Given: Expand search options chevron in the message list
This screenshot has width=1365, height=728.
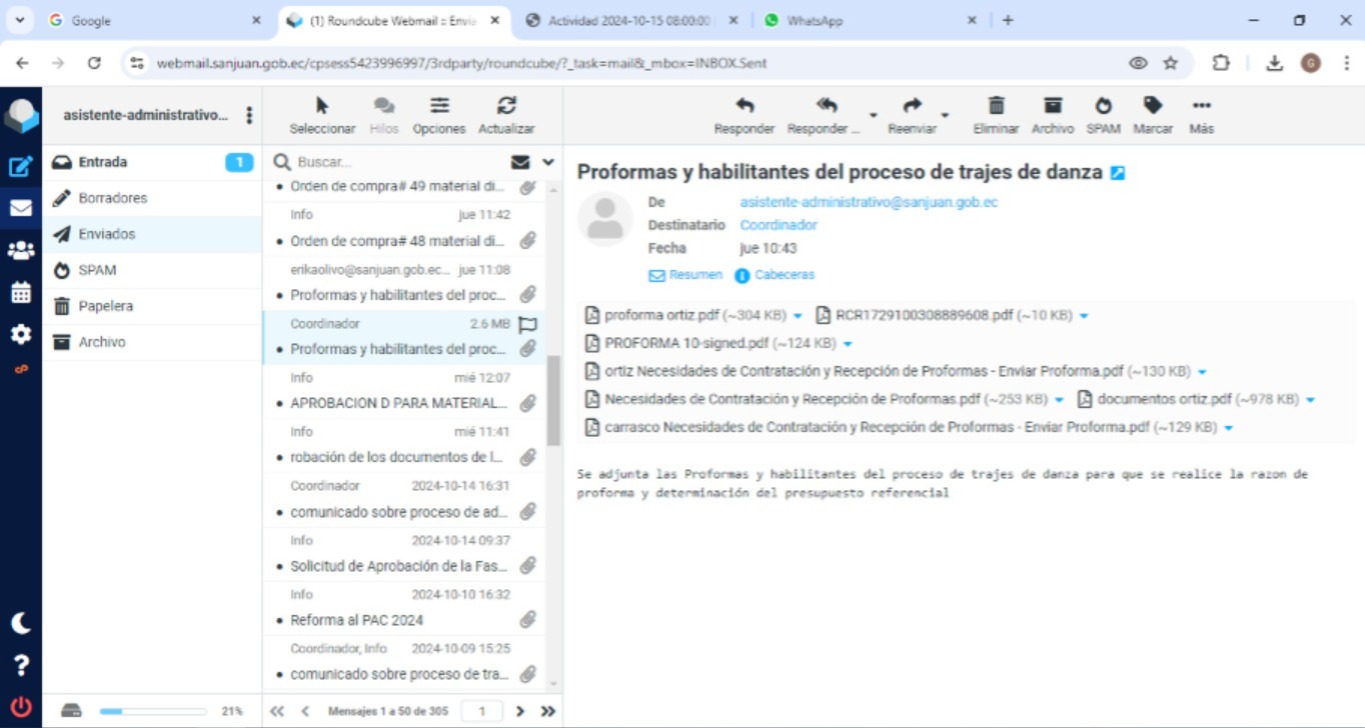Looking at the screenshot, I should click(548, 162).
